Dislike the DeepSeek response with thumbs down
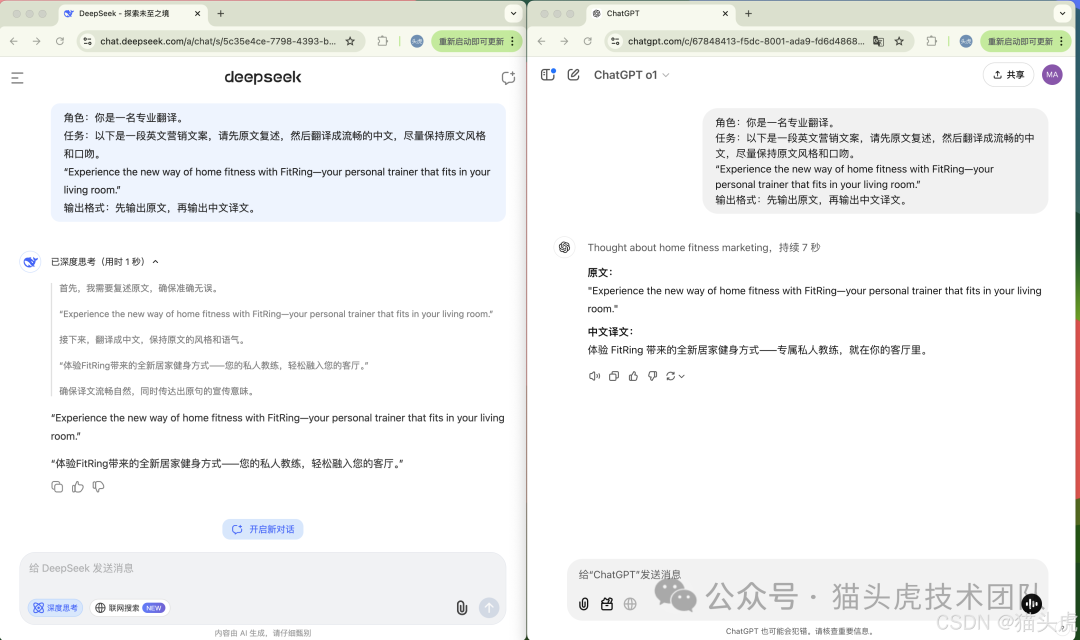 tap(98, 487)
